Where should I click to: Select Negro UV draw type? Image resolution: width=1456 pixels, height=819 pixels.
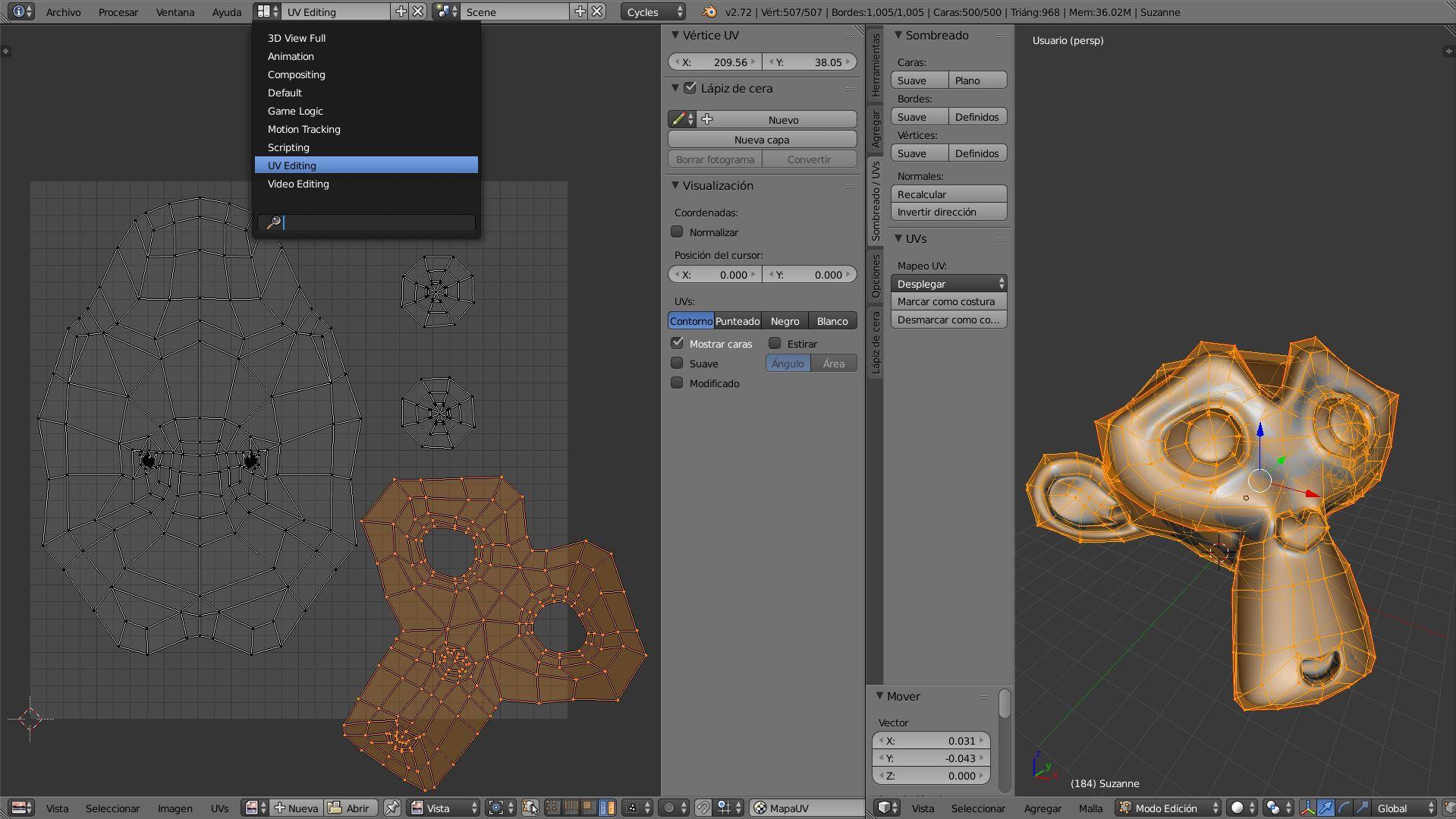coord(785,320)
